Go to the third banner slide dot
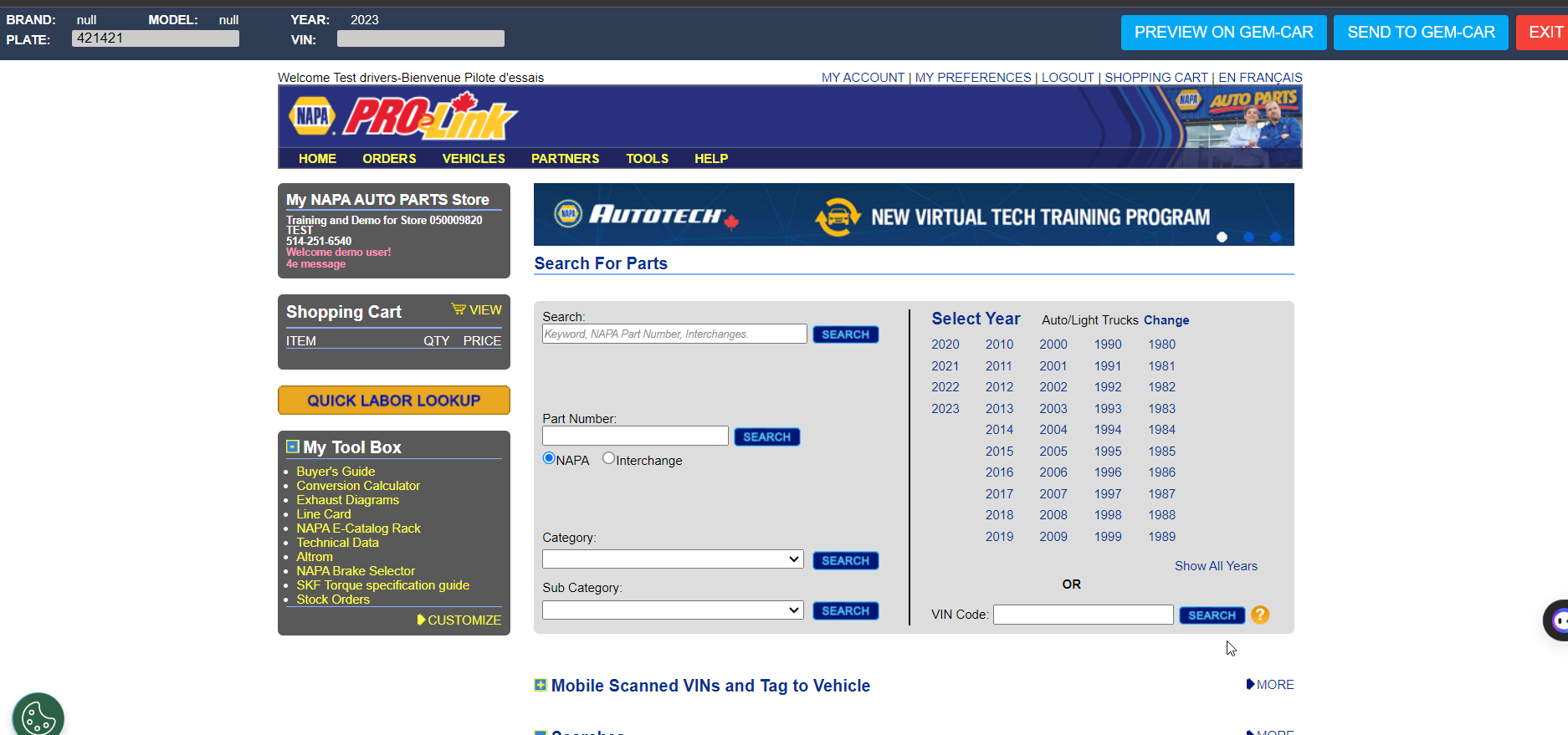This screenshot has width=1568, height=735. [x=1275, y=237]
